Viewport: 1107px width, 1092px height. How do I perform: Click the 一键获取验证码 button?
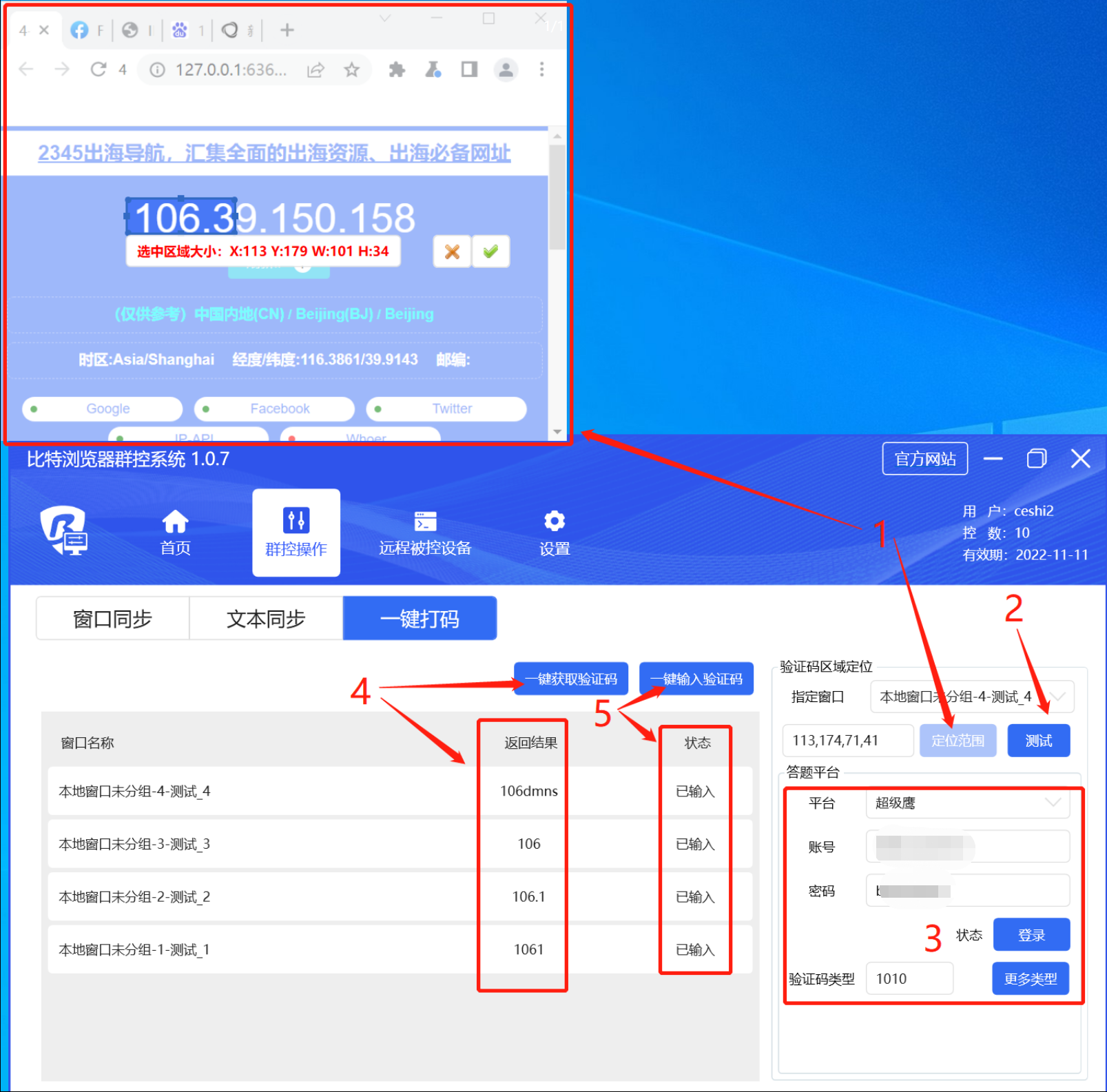570,679
